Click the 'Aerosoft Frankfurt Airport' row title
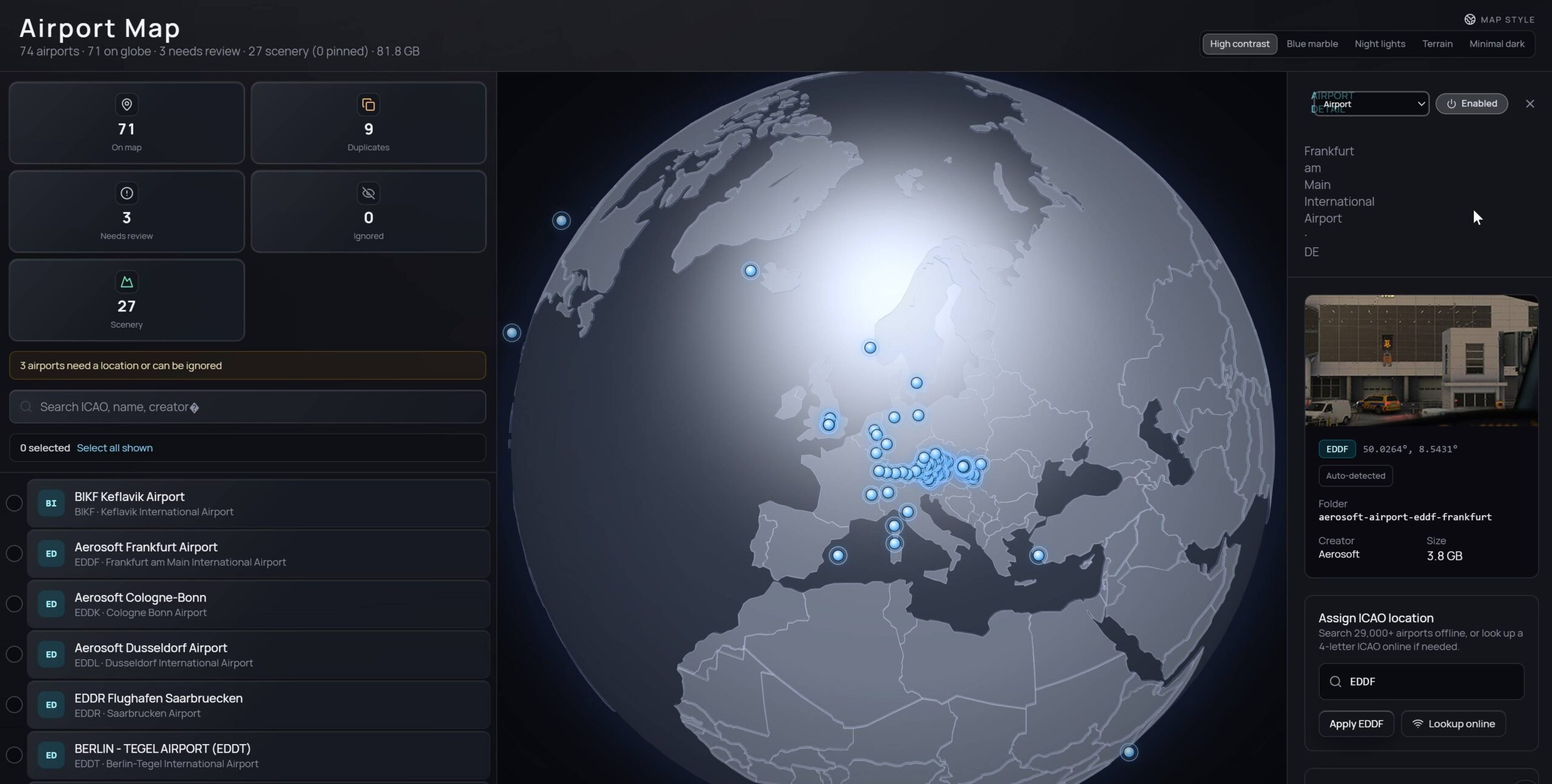 pos(146,547)
